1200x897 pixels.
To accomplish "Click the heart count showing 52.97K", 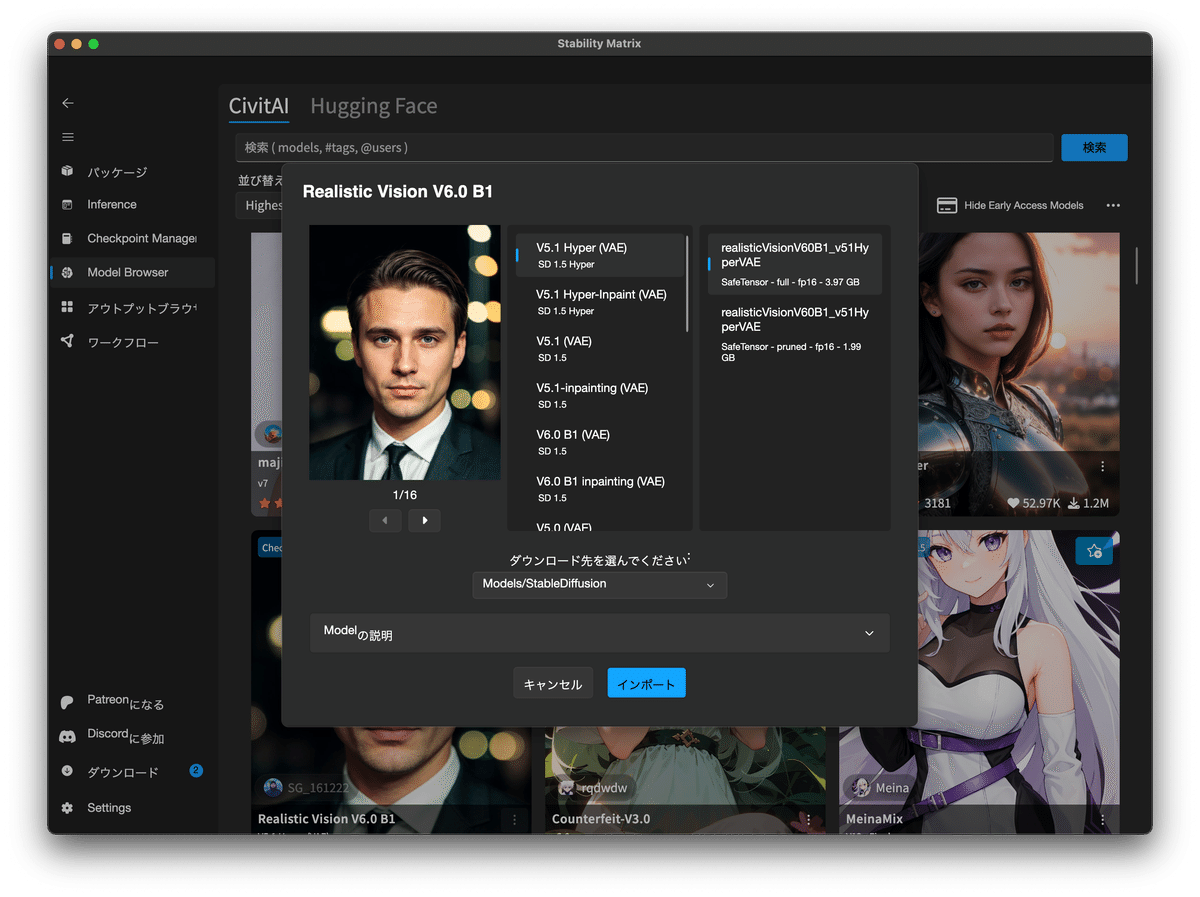I will [x=1033, y=503].
